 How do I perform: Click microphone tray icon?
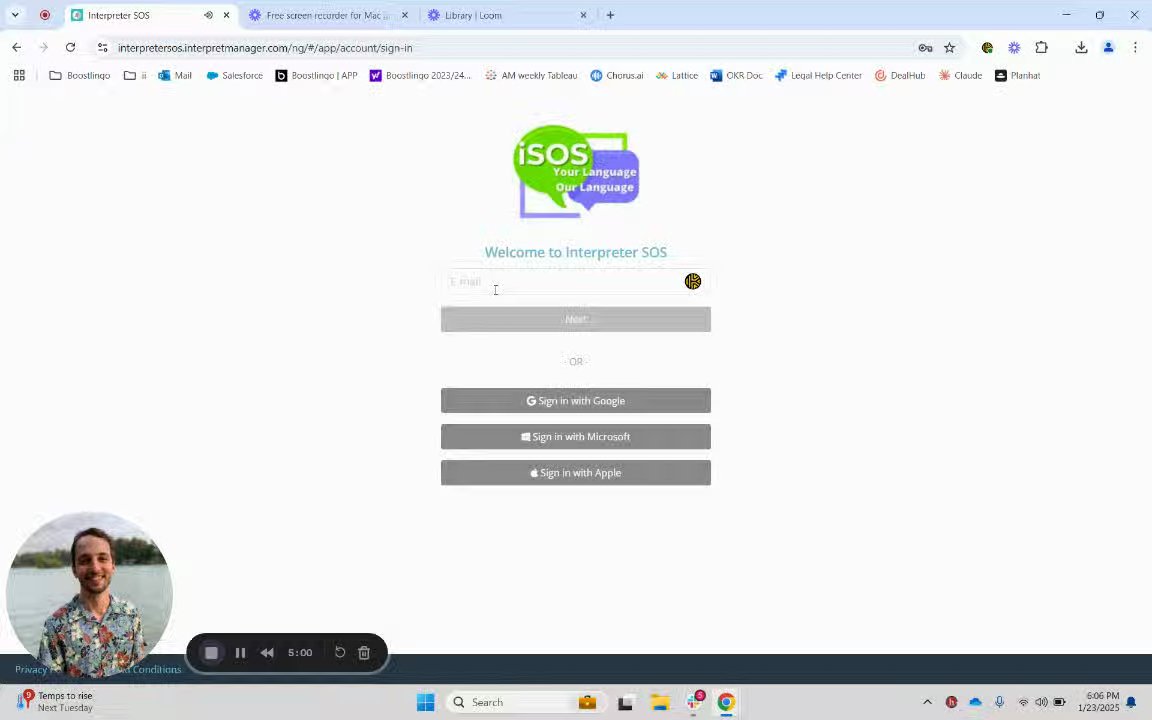click(999, 702)
